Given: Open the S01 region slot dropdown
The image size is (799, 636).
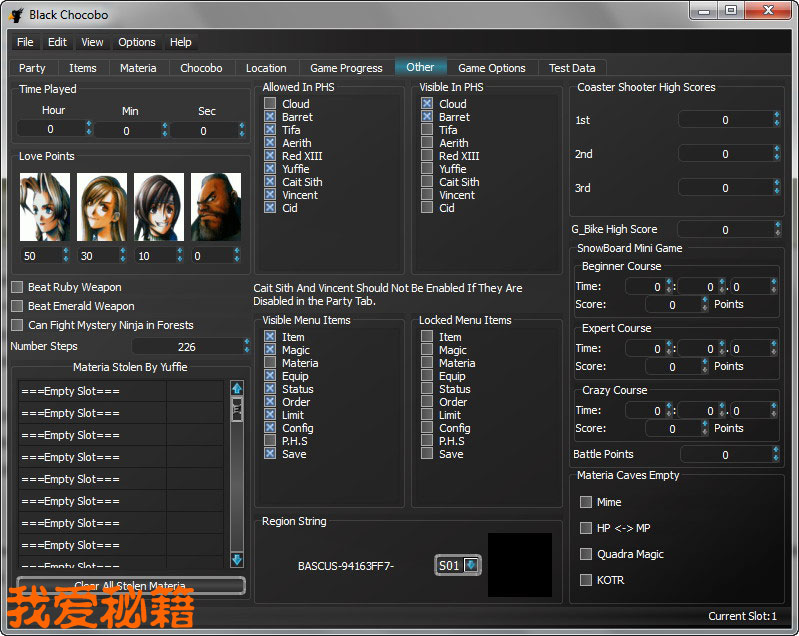Looking at the screenshot, I should [458, 566].
